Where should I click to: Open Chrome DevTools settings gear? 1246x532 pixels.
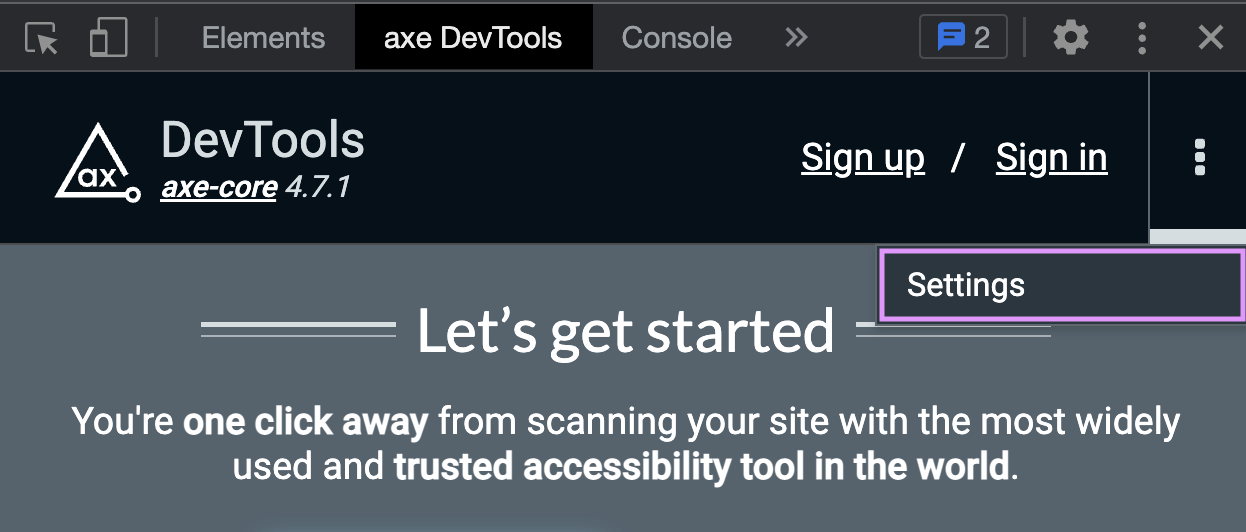(1070, 39)
